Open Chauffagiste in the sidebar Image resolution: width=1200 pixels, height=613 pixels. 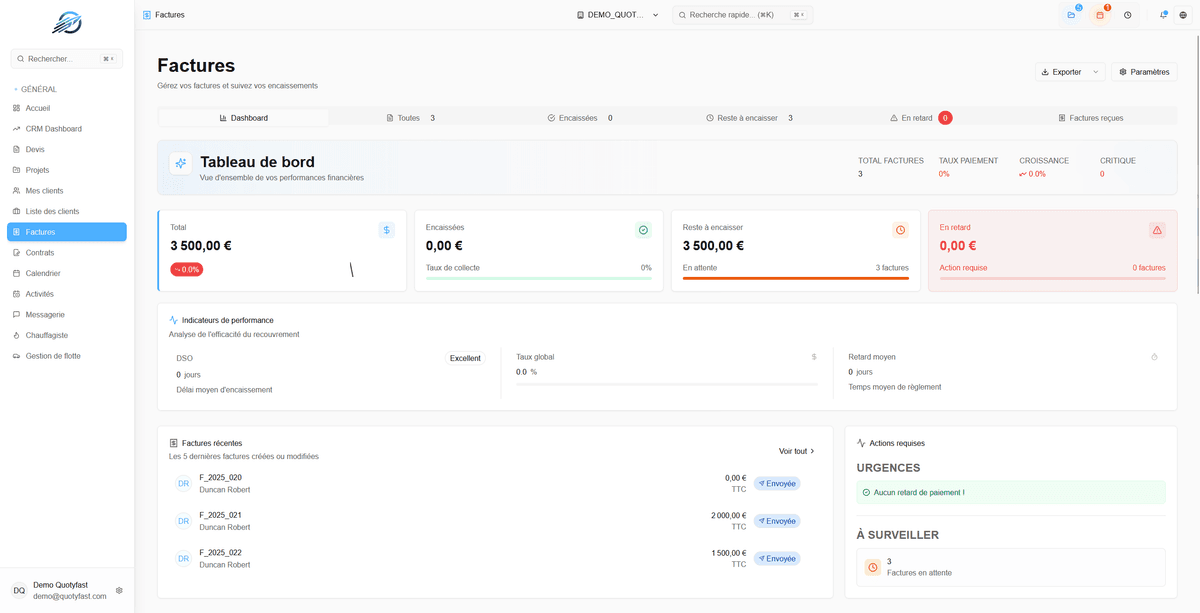(46, 335)
